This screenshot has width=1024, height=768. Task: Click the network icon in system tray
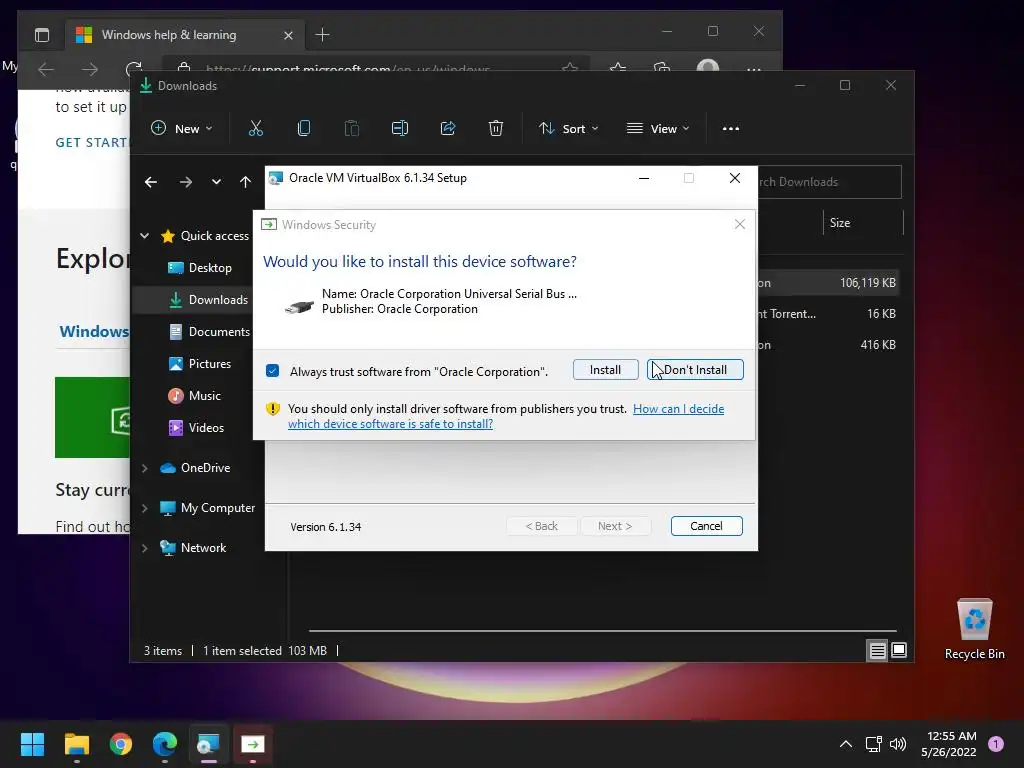tap(873, 744)
